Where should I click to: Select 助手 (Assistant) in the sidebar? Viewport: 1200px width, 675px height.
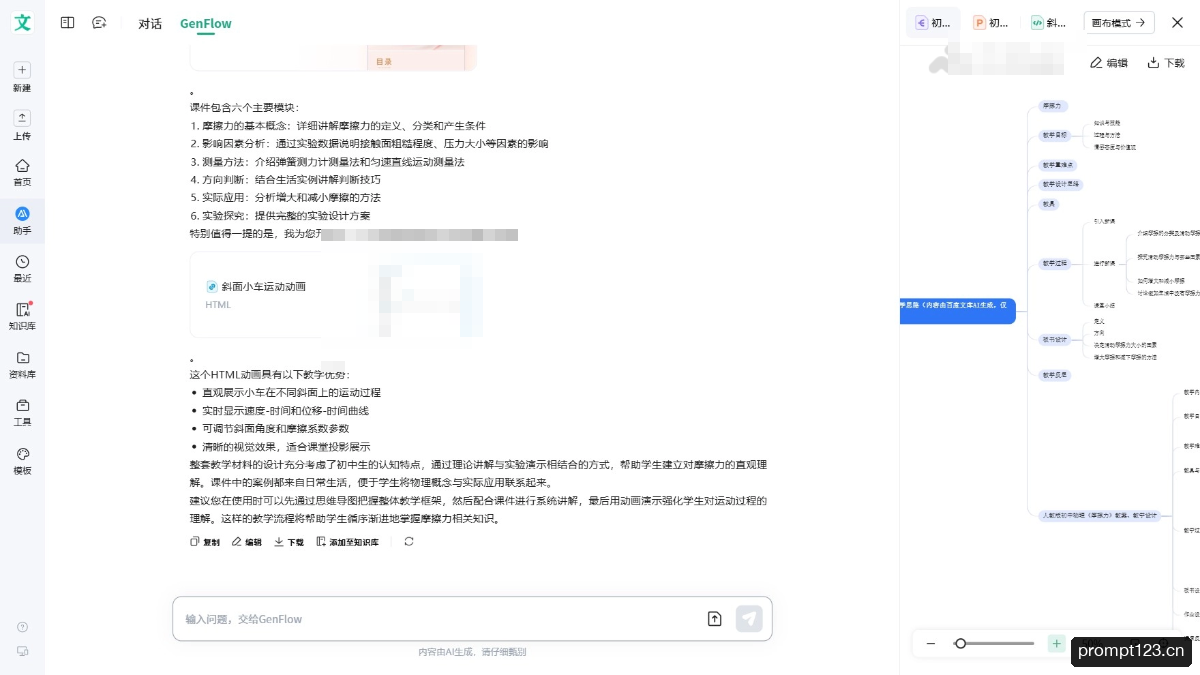pyautogui.click(x=22, y=220)
